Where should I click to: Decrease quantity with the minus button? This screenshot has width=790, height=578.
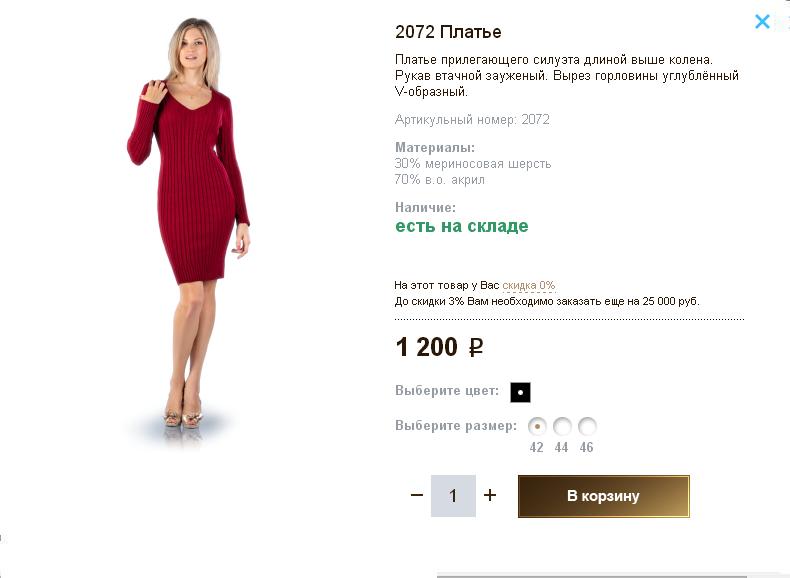(x=417, y=495)
